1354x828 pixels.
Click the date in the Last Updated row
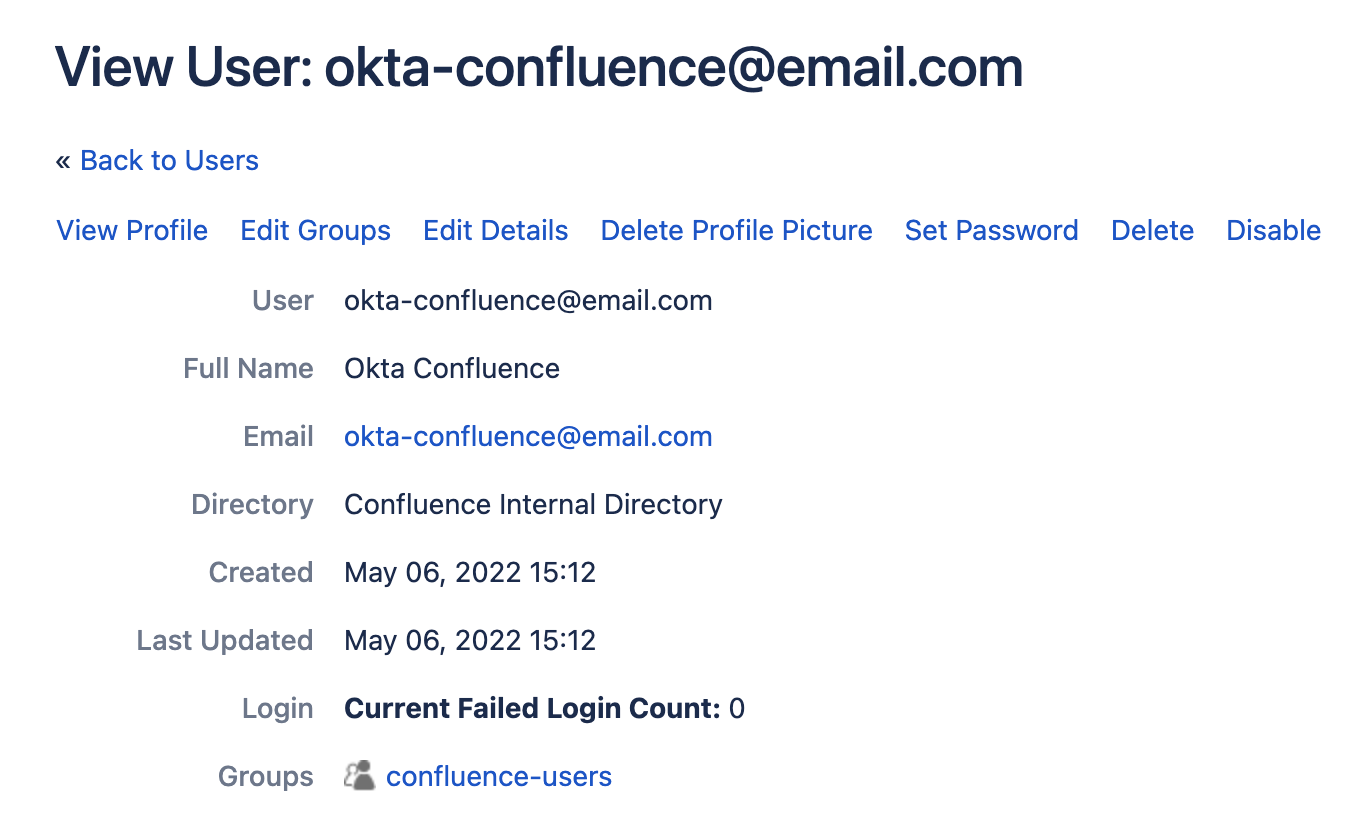click(470, 641)
